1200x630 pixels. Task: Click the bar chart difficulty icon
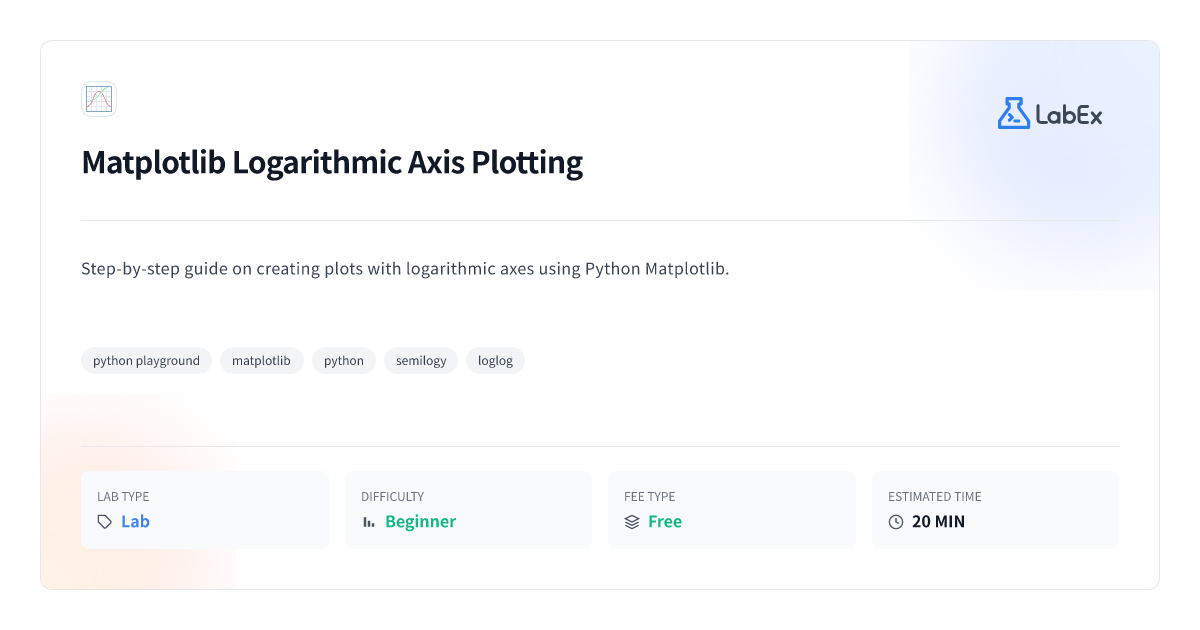point(368,522)
